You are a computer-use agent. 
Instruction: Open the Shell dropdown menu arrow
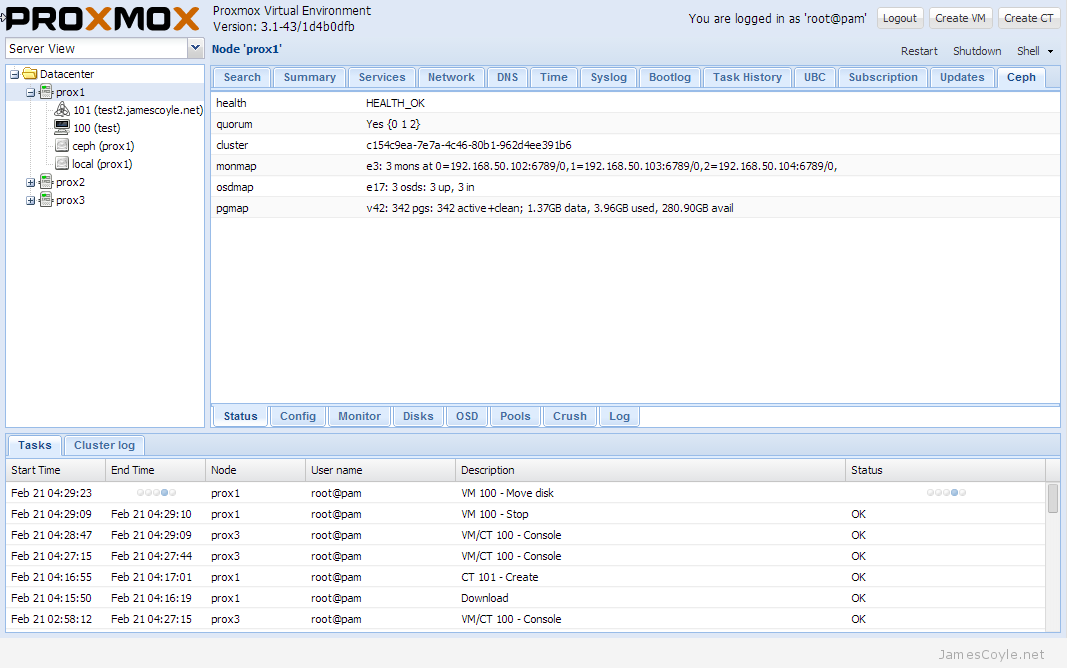point(1050,51)
